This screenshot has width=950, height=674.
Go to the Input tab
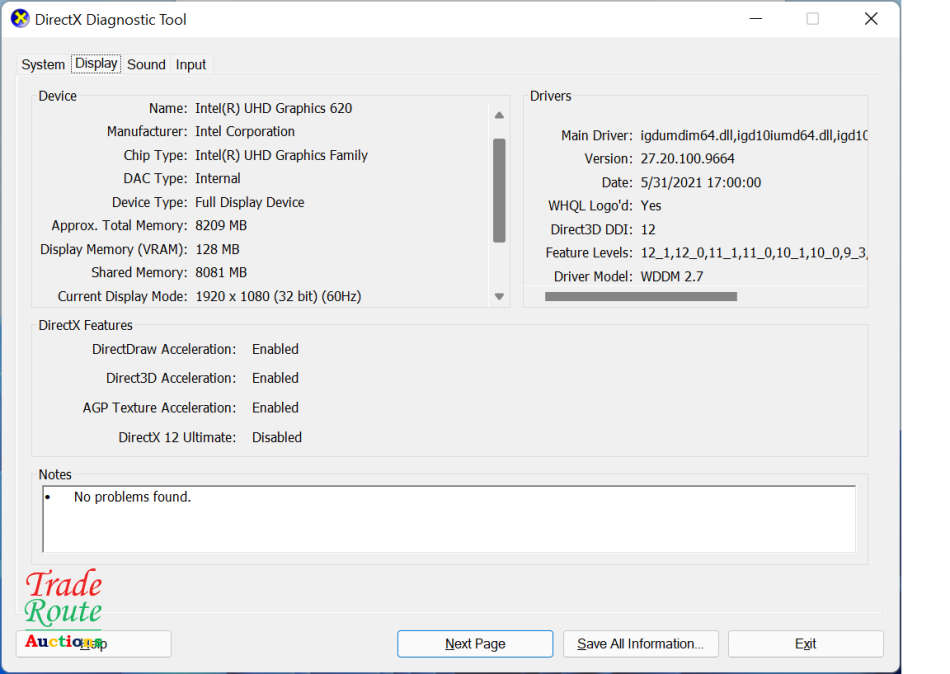tap(191, 64)
